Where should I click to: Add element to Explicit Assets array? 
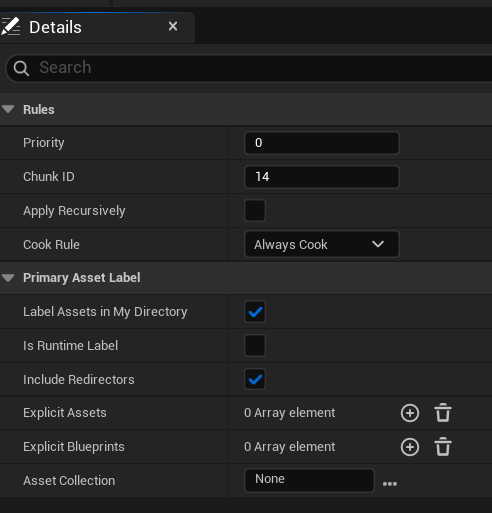tap(410, 413)
